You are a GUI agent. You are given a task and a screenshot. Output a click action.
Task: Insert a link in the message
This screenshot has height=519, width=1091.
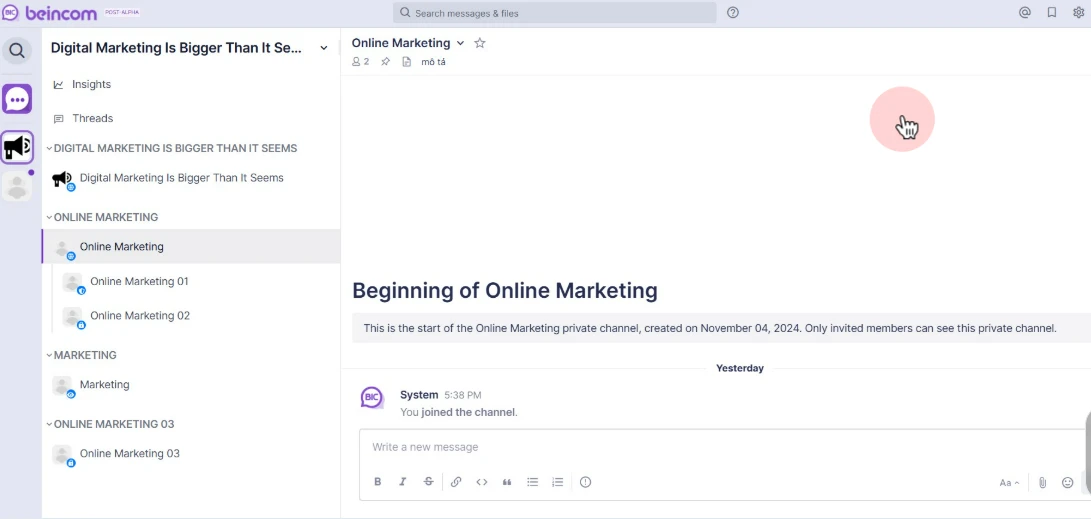click(x=456, y=481)
